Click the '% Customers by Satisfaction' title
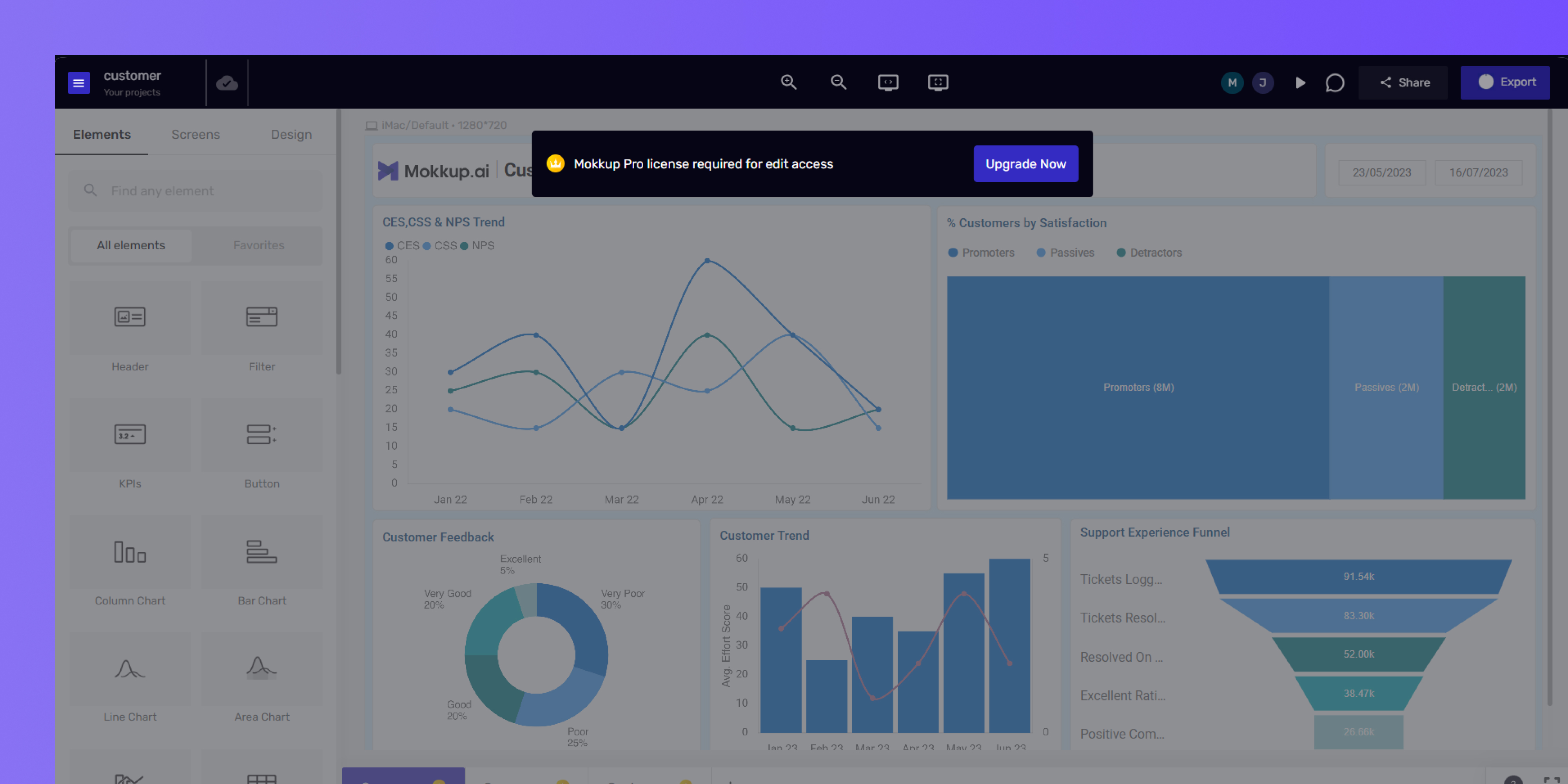 tap(1026, 223)
